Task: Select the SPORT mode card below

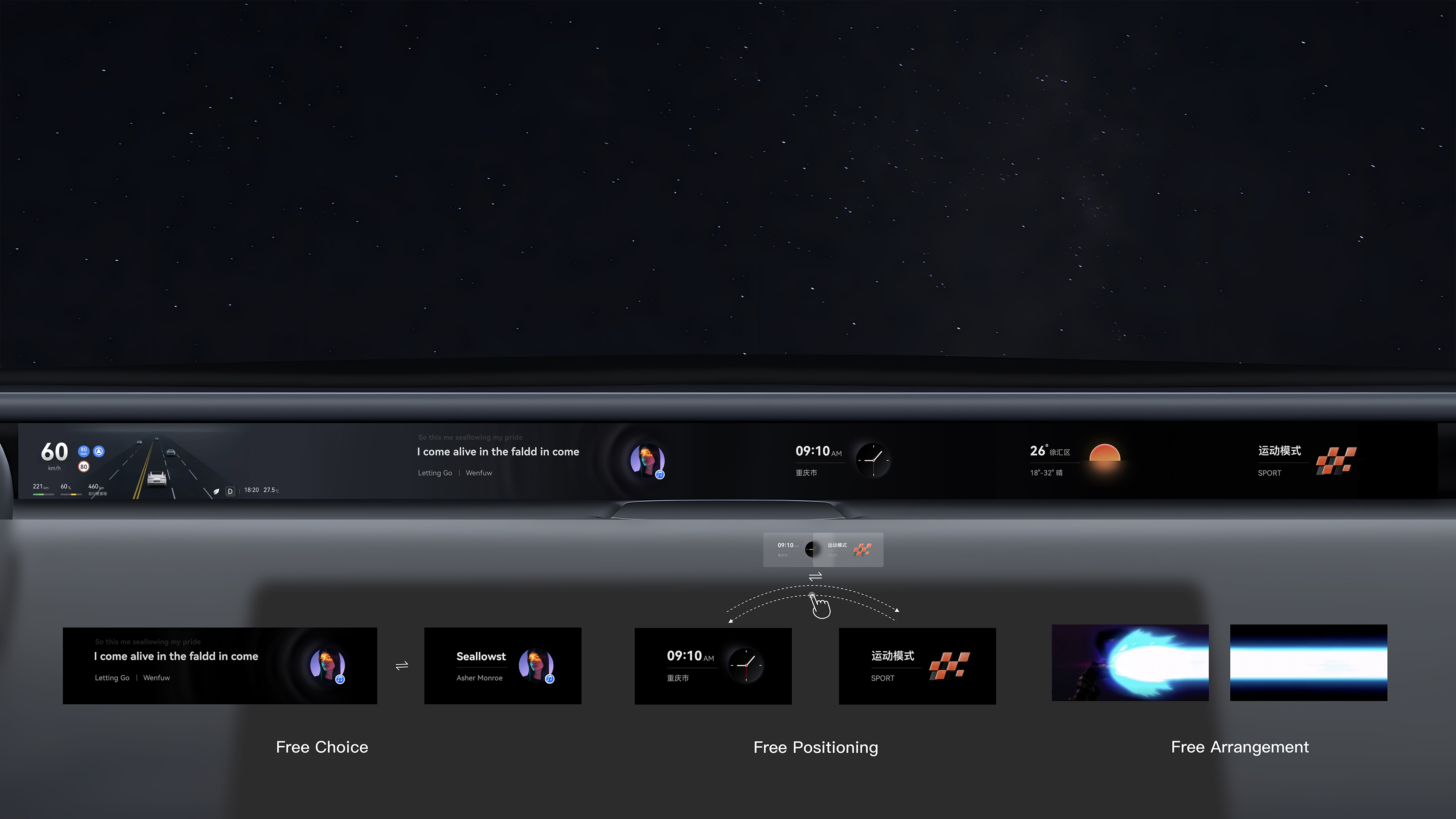Action: click(x=917, y=666)
